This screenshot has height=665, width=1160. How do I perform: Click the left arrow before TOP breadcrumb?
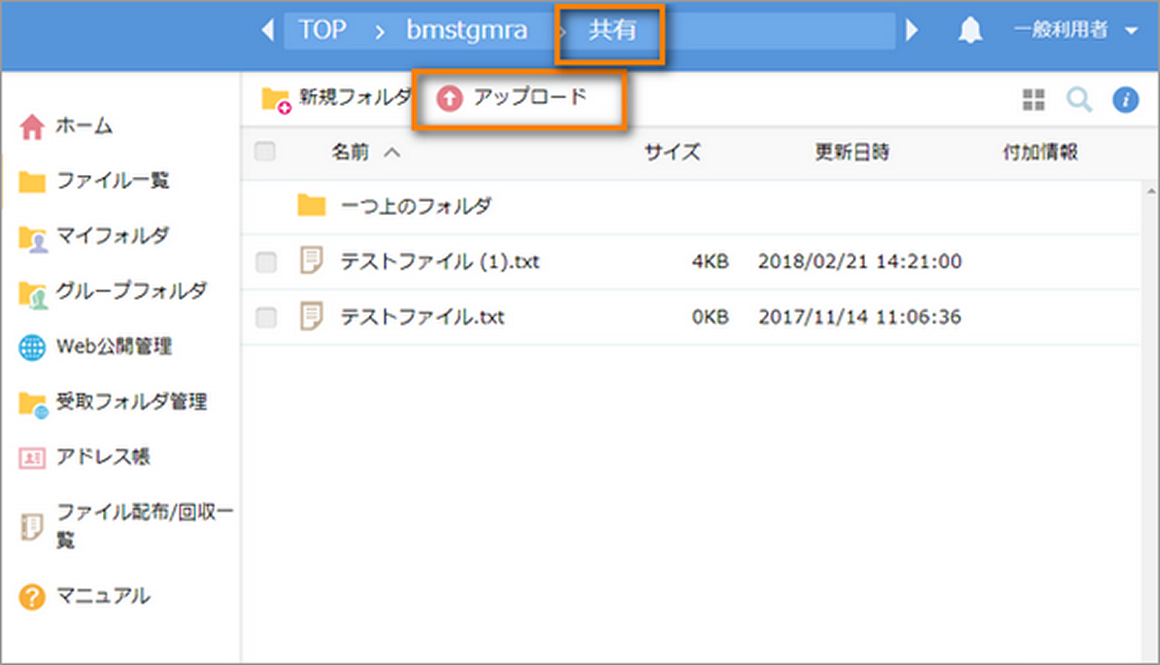[x=268, y=30]
